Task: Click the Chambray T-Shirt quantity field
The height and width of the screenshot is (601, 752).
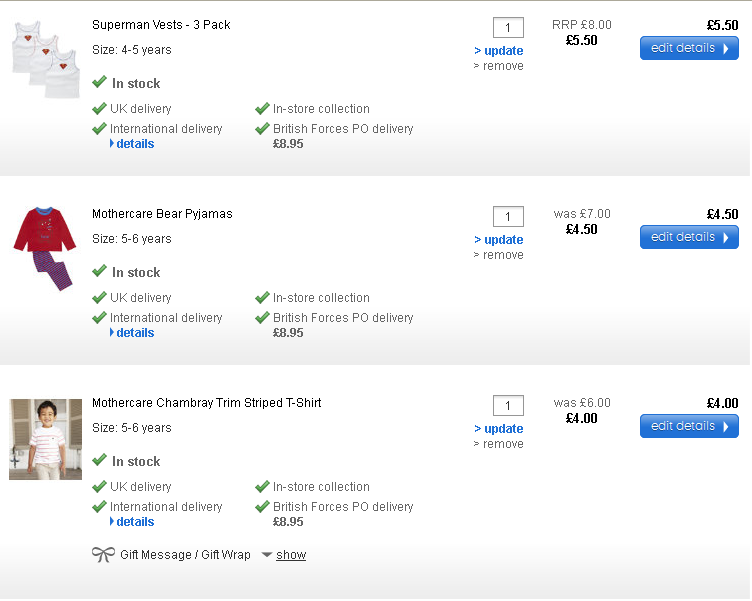Action: (508, 406)
